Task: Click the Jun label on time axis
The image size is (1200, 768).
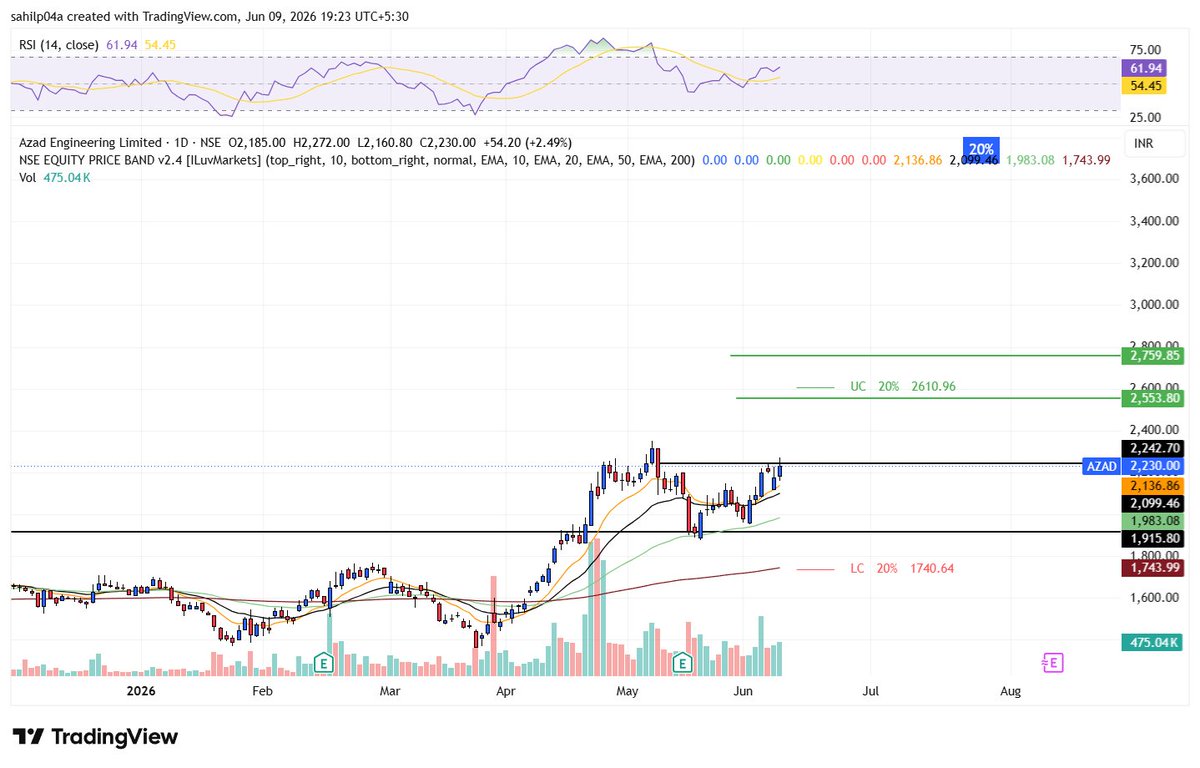Action: pos(742,691)
